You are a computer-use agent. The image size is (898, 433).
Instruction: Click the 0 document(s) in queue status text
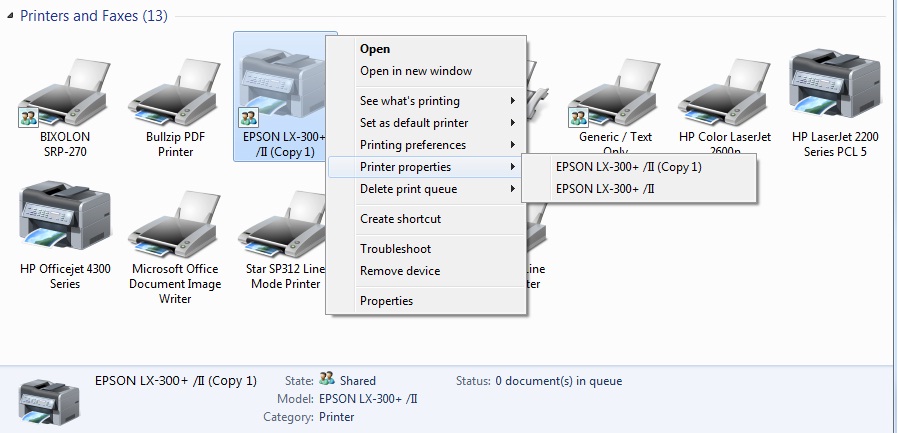click(x=558, y=381)
